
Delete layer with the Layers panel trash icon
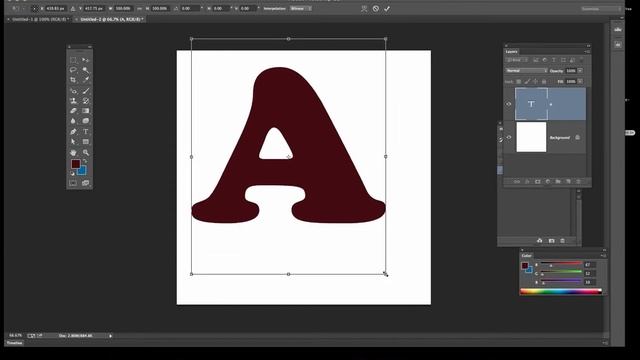(578, 182)
